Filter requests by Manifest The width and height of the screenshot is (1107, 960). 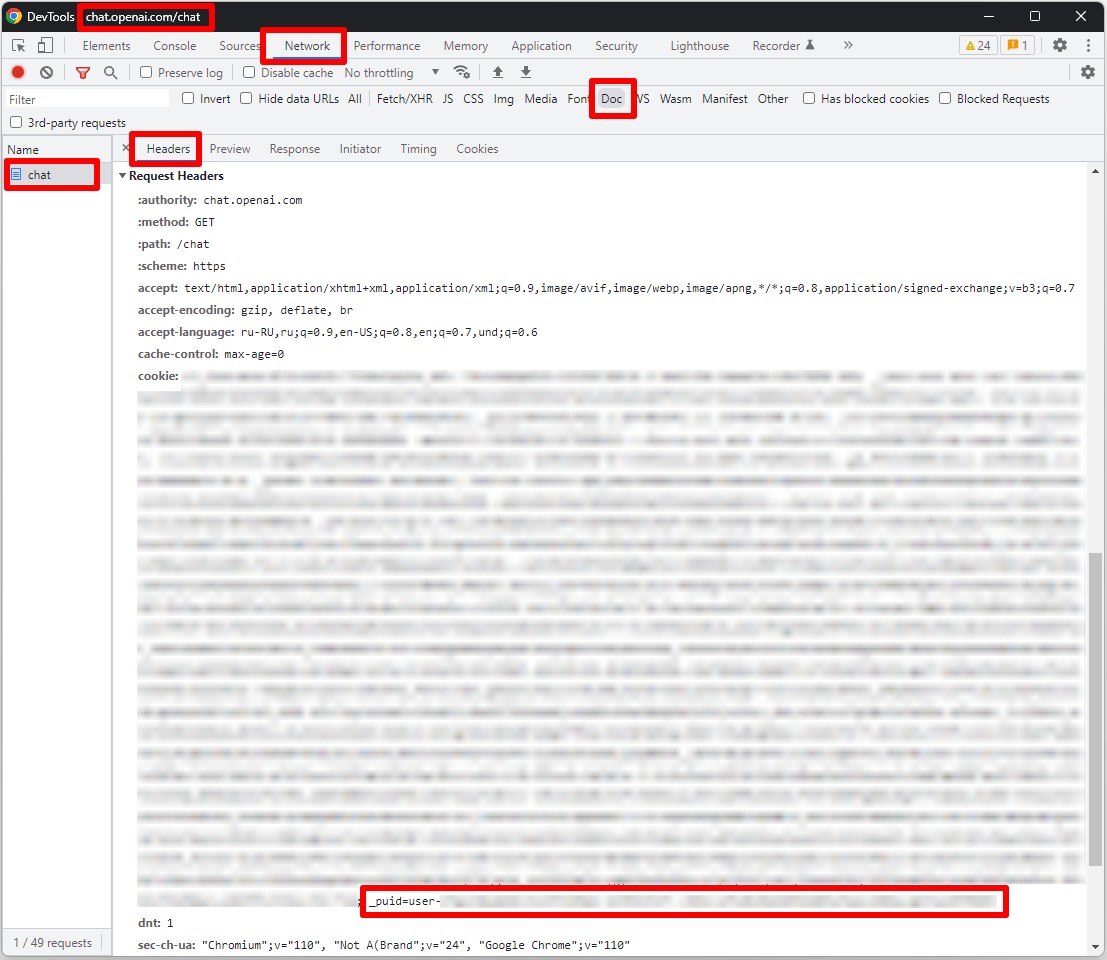coord(724,99)
